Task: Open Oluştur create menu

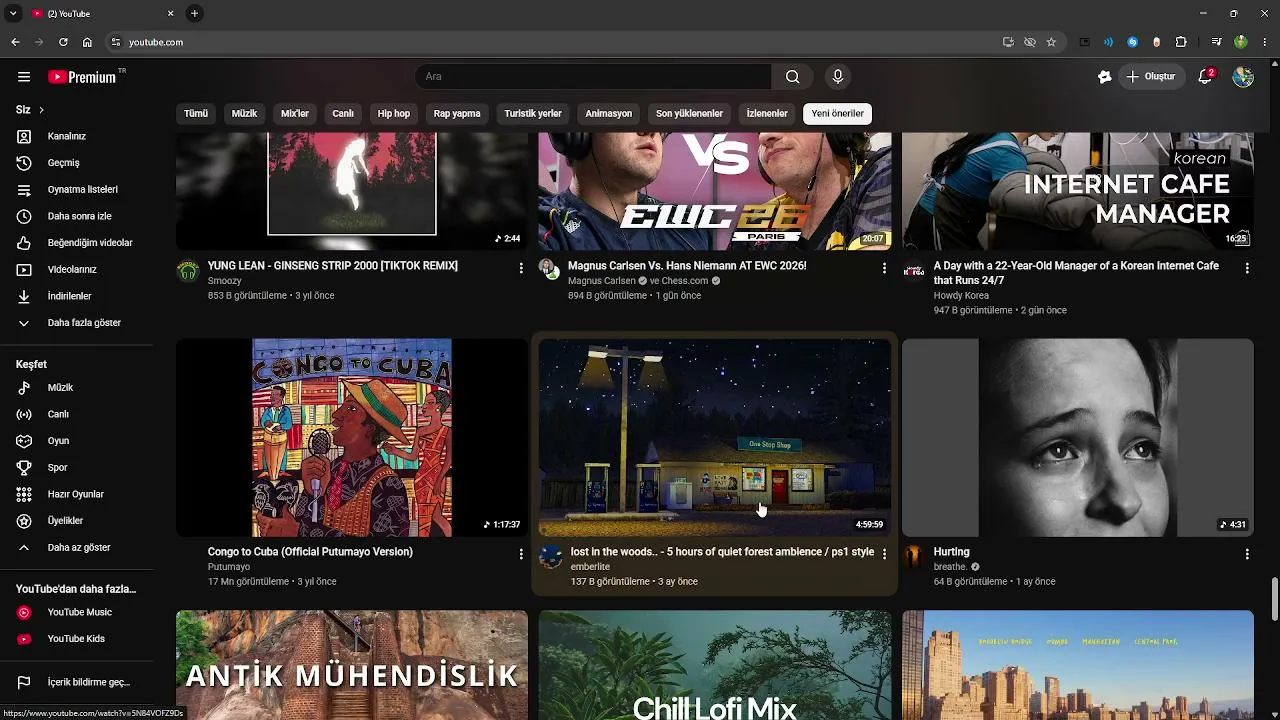Action: [x=1151, y=77]
